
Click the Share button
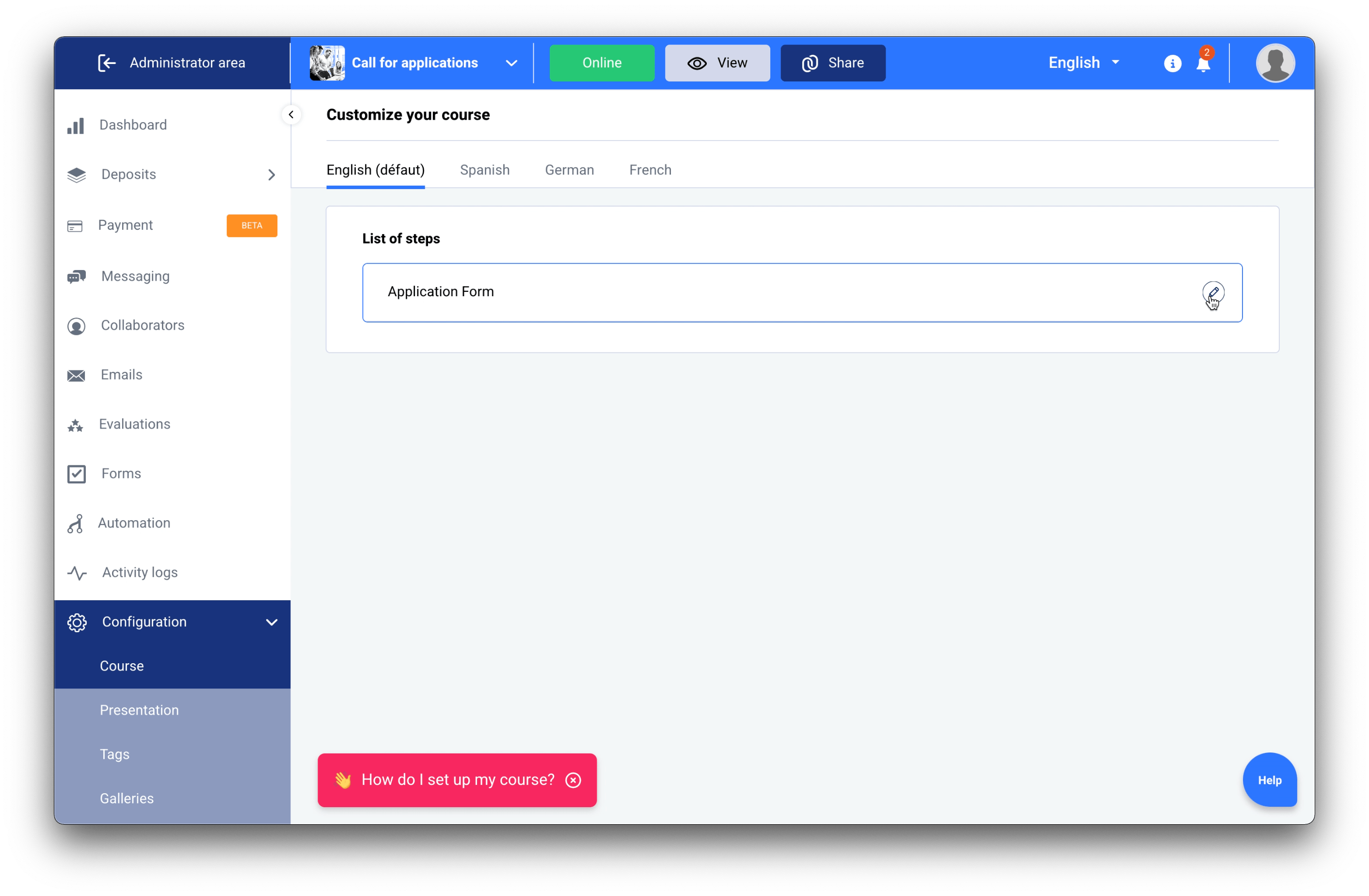833,63
